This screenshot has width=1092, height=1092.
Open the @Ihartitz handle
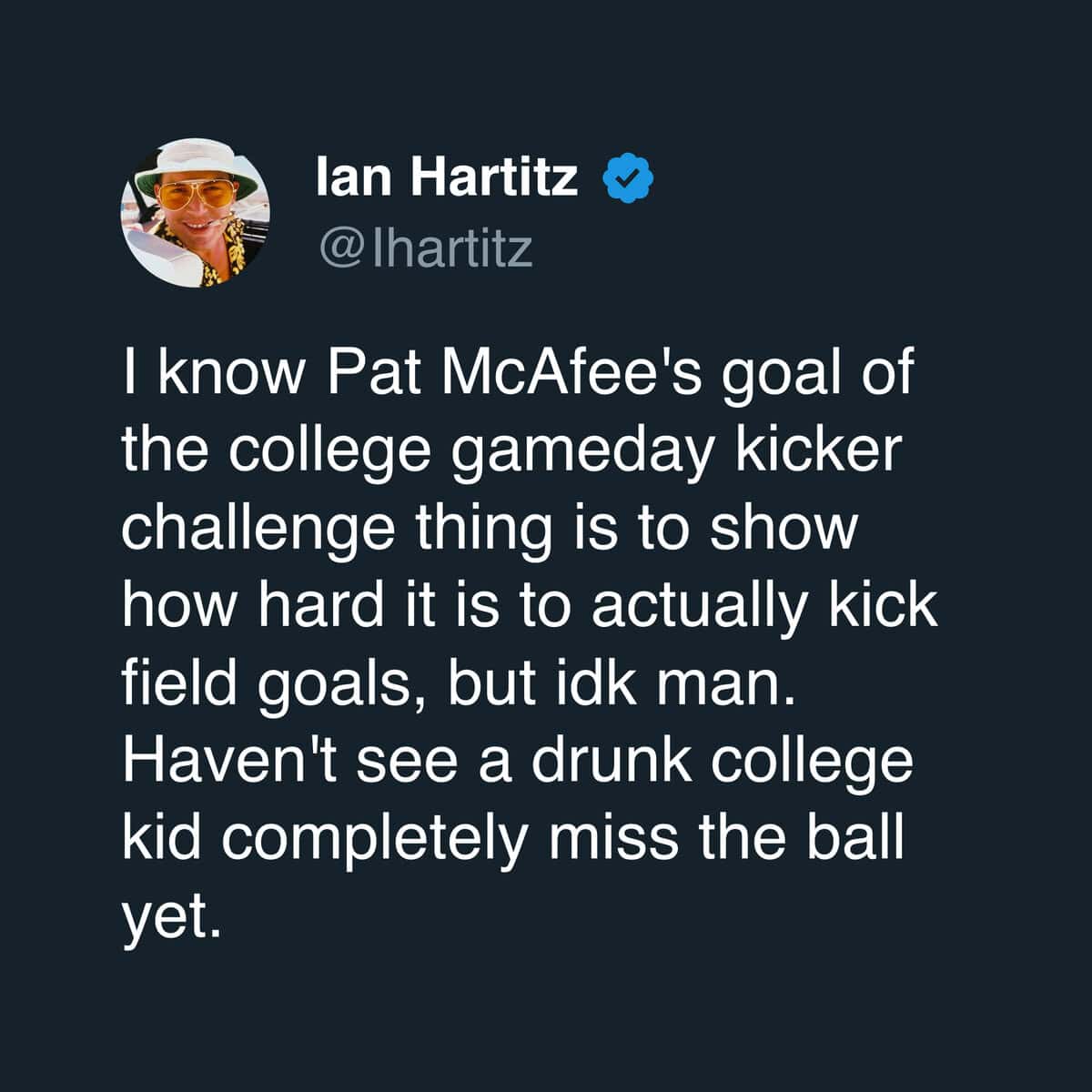[423, 247]
